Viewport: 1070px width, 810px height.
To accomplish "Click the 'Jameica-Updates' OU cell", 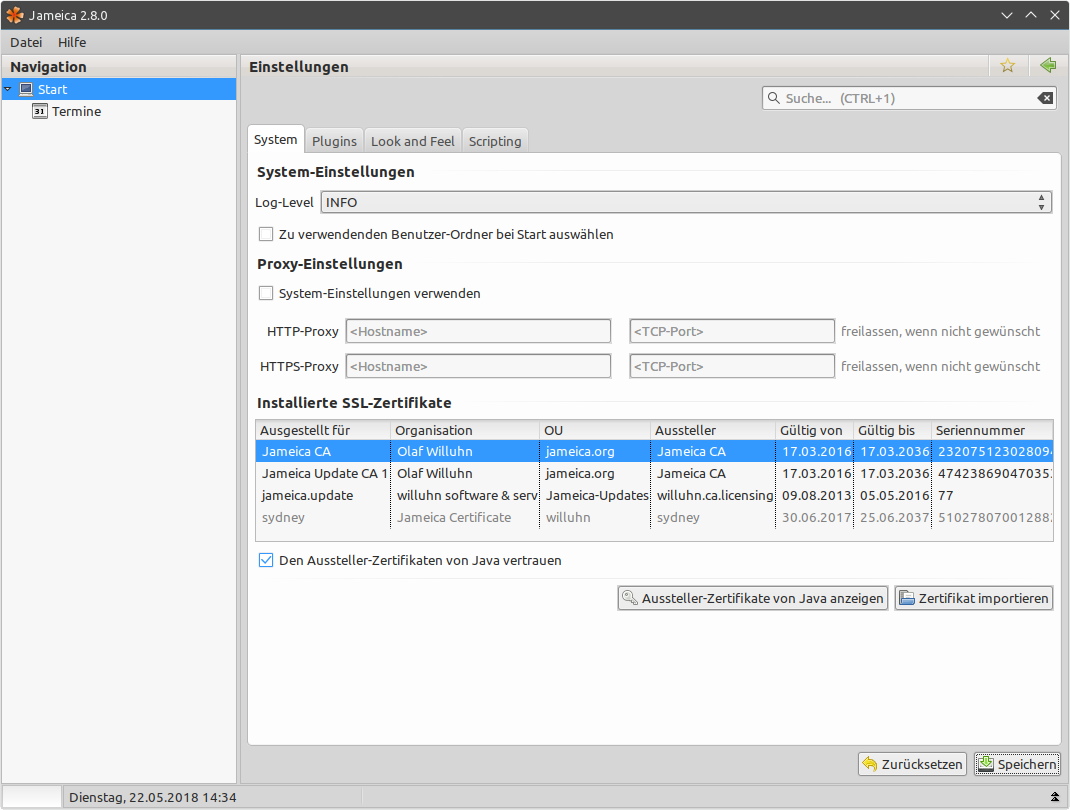I will tap(597, 495).
